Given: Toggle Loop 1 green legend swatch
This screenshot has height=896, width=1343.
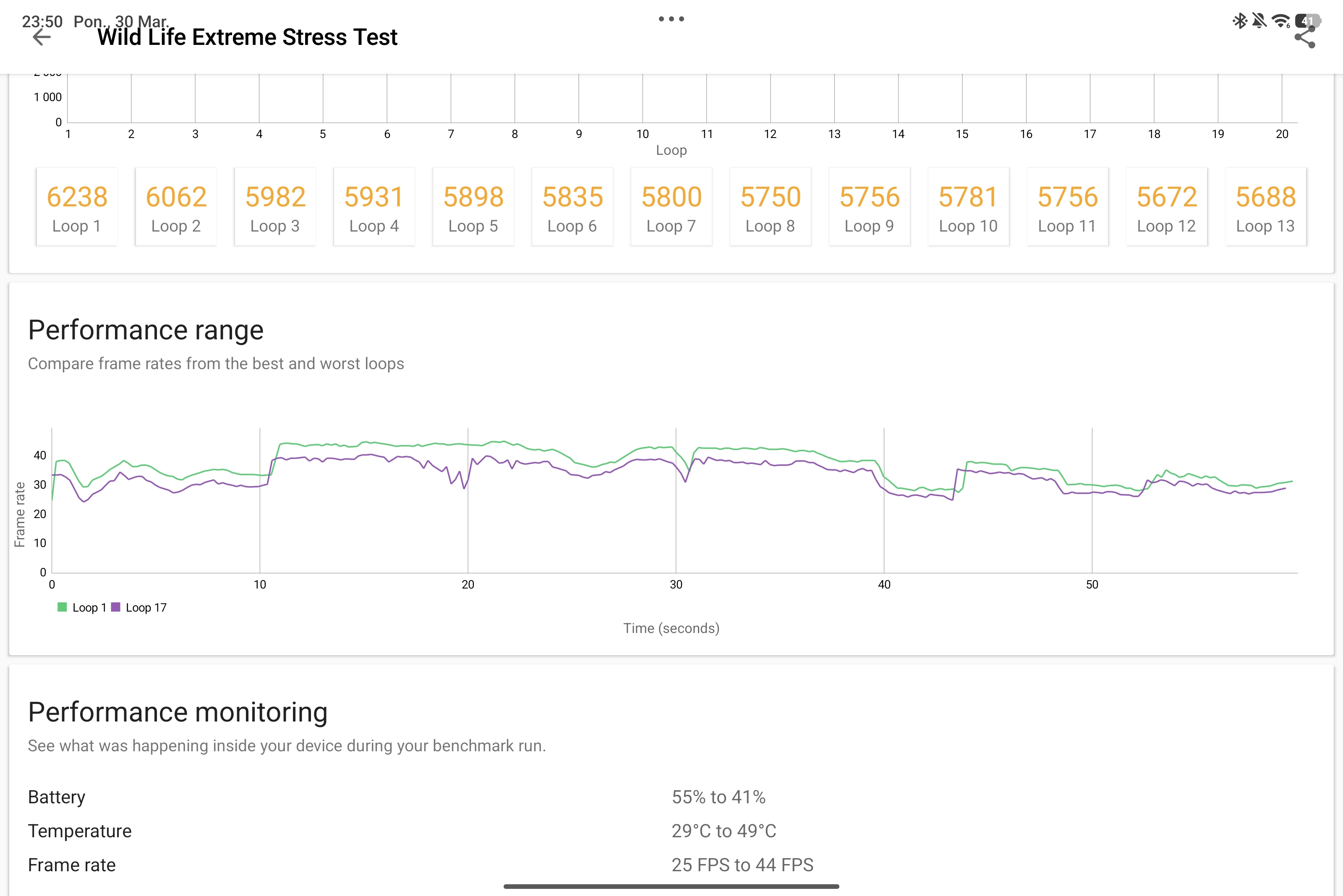Looking at the screenshot, I should pyautogui.click(x=62, y=607).
